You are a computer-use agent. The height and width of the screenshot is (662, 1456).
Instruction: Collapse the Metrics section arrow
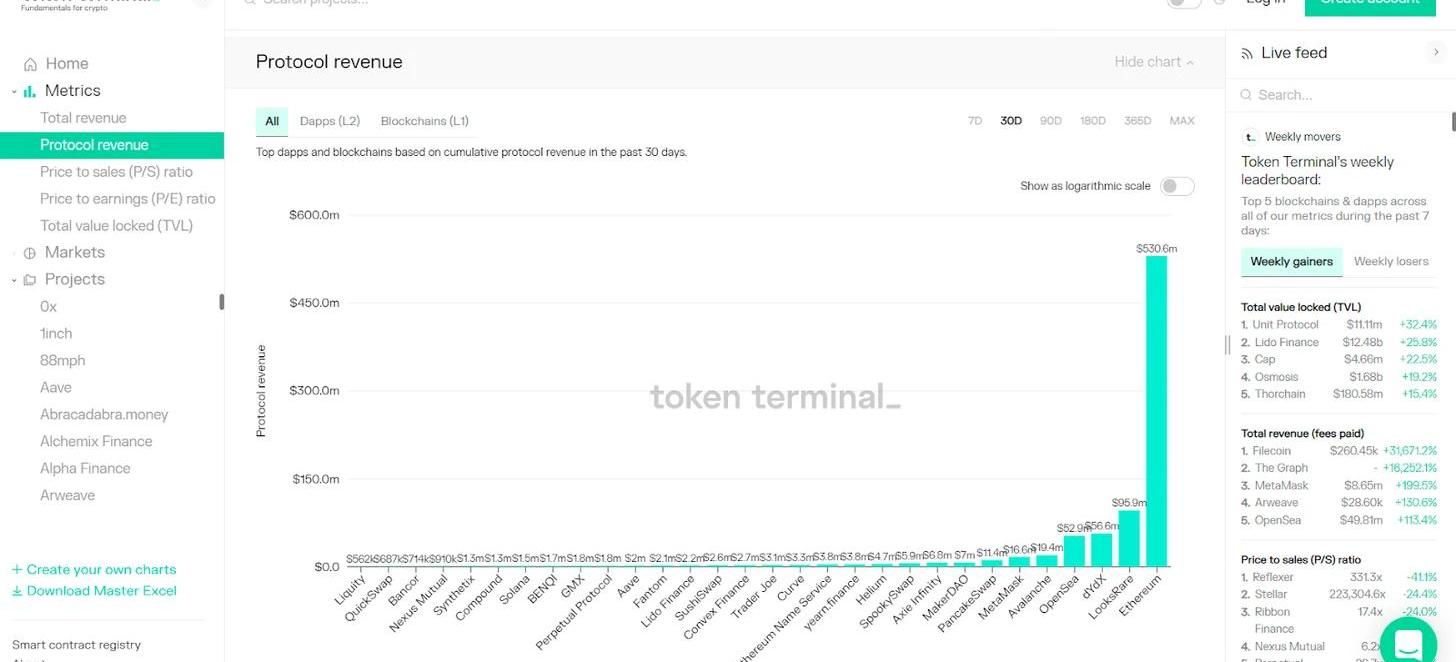(x=14, y=91)
